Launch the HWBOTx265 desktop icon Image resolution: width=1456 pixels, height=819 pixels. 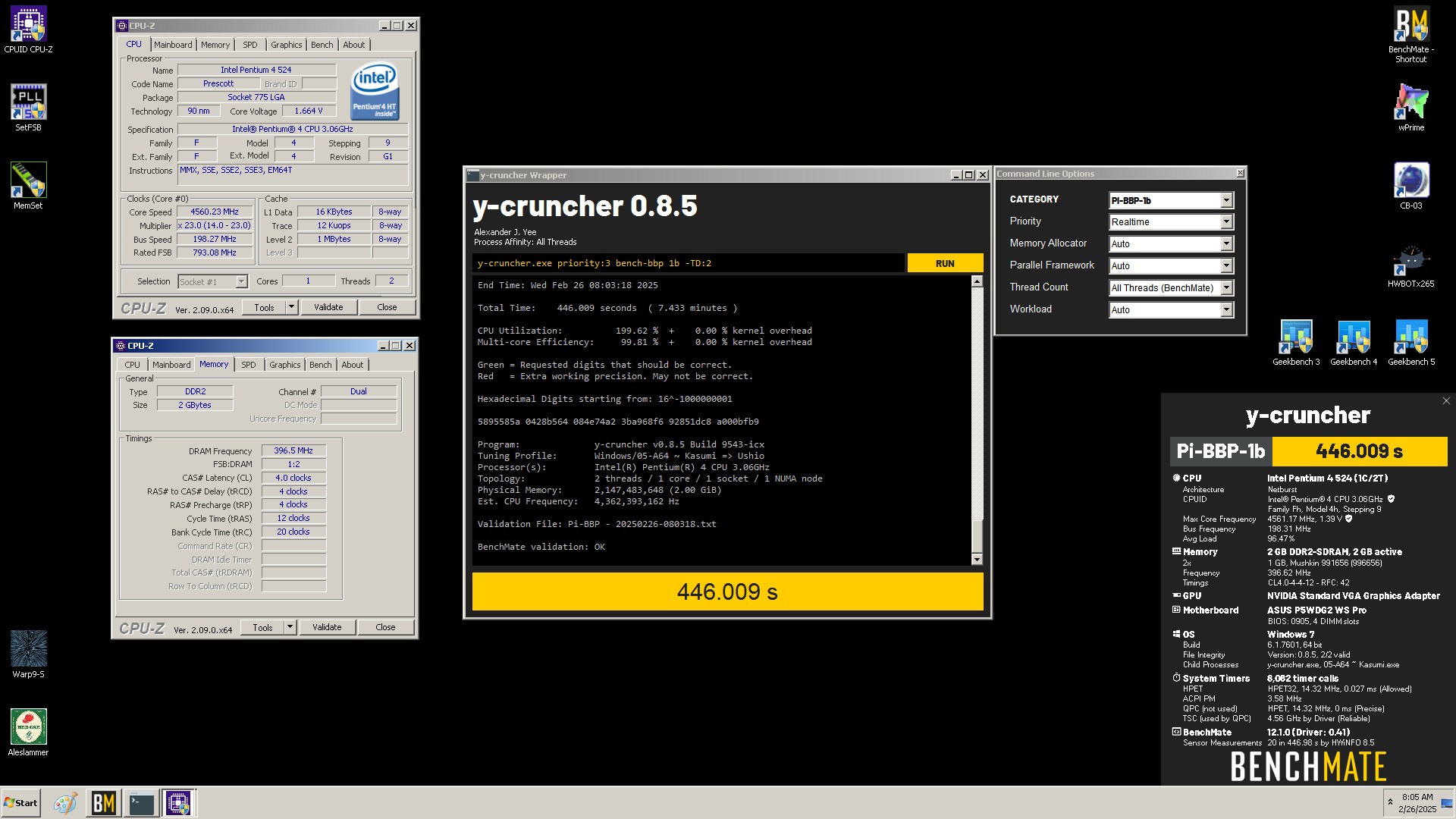(x=1411, y=264)
